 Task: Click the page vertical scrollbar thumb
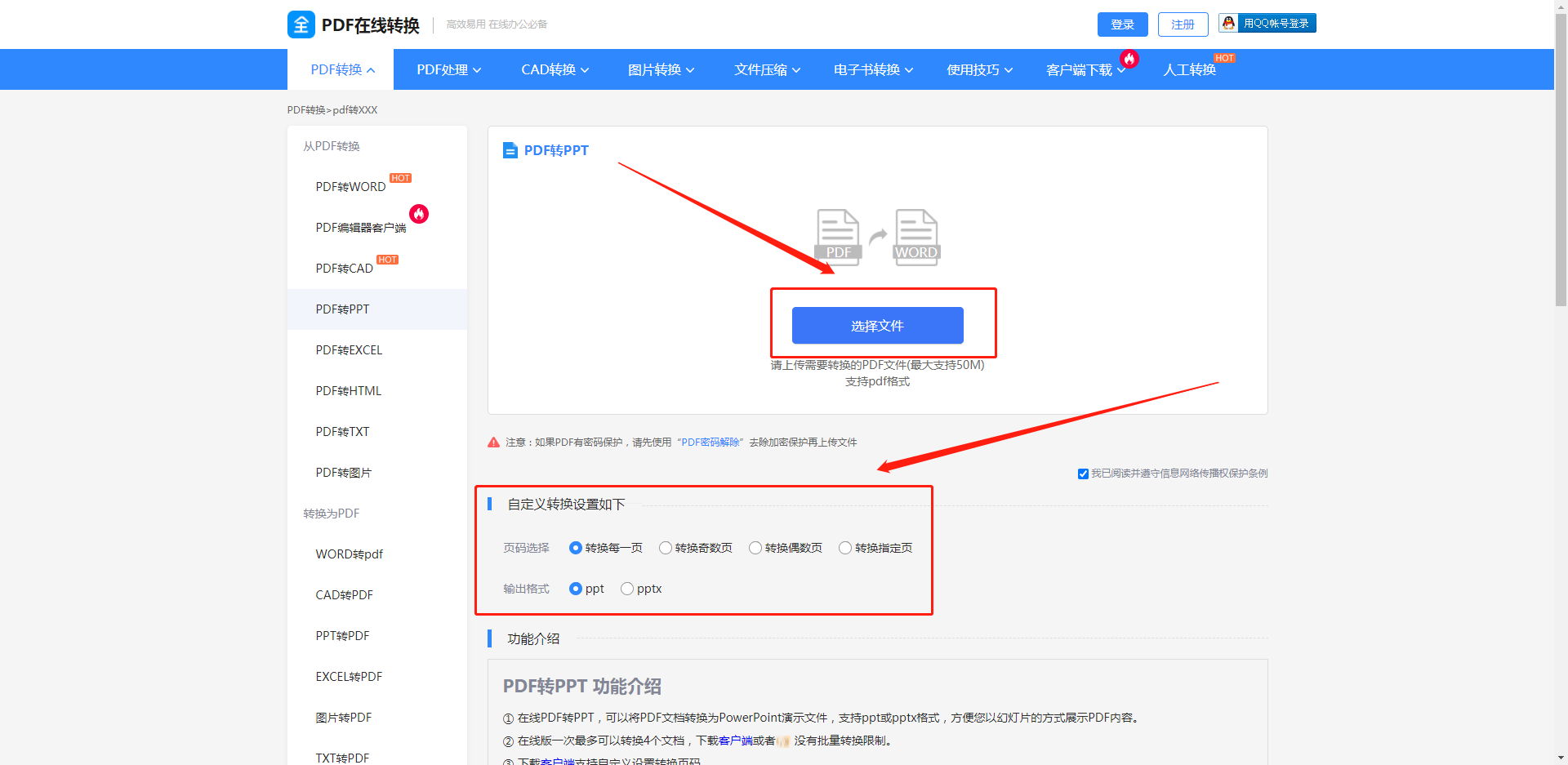[x=1561, y=159]
